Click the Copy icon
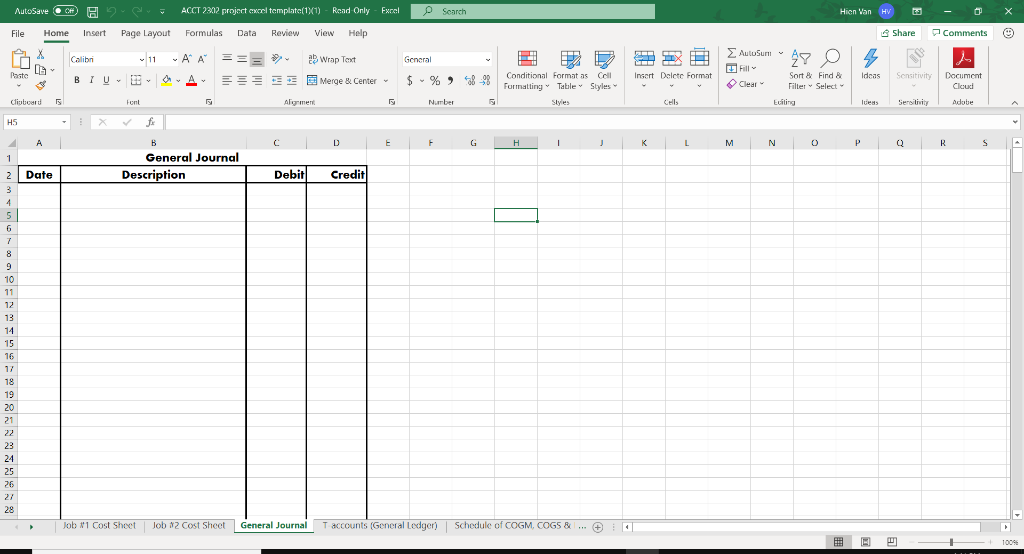 tap(40, 69)
